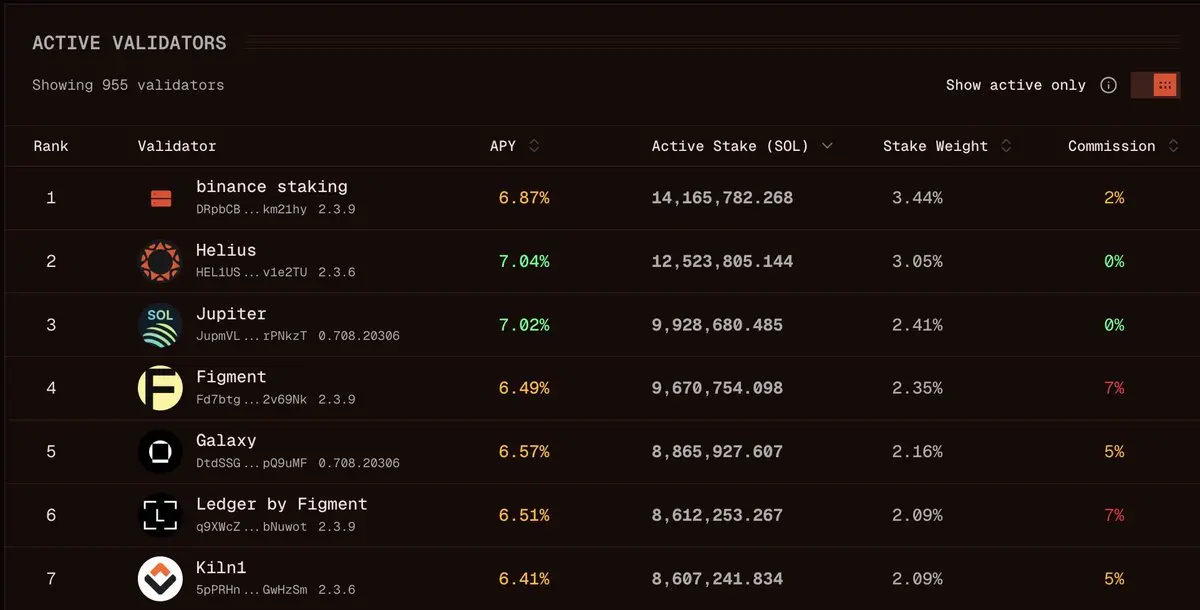Select the Kiln1 row active stake value

tap(717, 579)
